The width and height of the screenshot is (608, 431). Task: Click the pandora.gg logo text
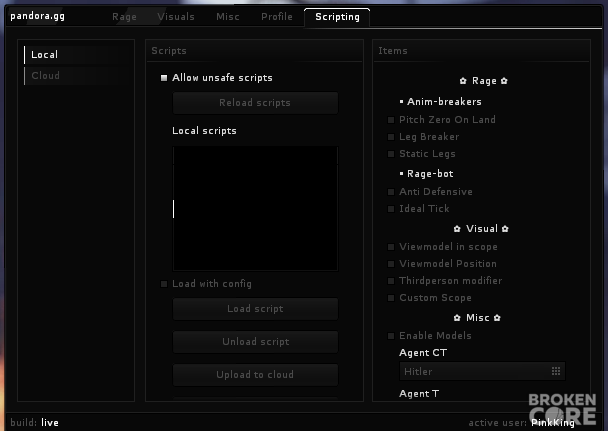pos(38,16)
